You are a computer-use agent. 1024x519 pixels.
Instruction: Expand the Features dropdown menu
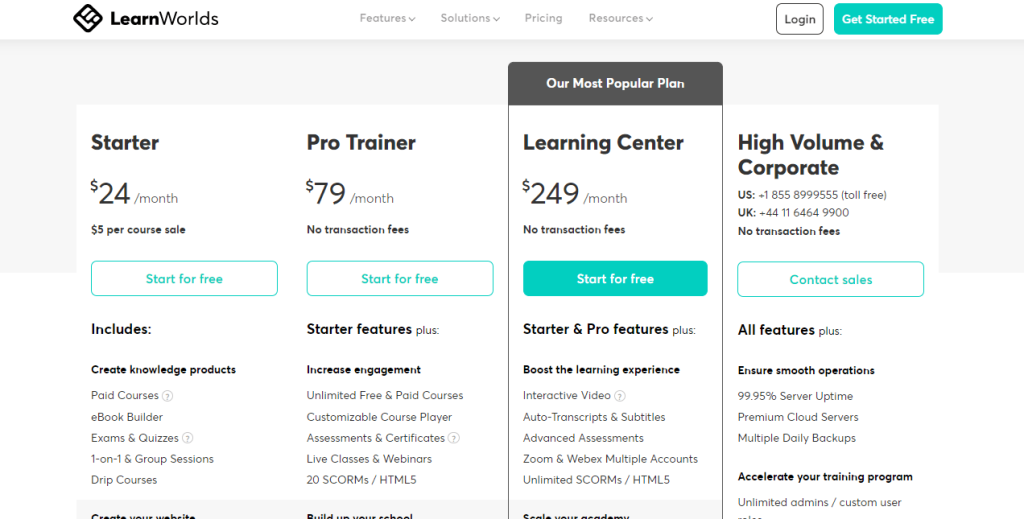387,18
